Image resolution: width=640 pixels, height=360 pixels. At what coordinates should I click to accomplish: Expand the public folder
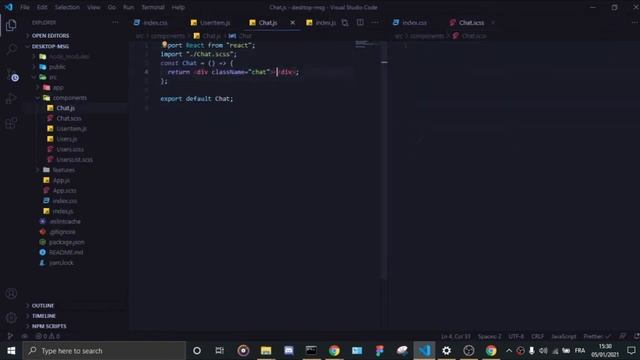57,67
